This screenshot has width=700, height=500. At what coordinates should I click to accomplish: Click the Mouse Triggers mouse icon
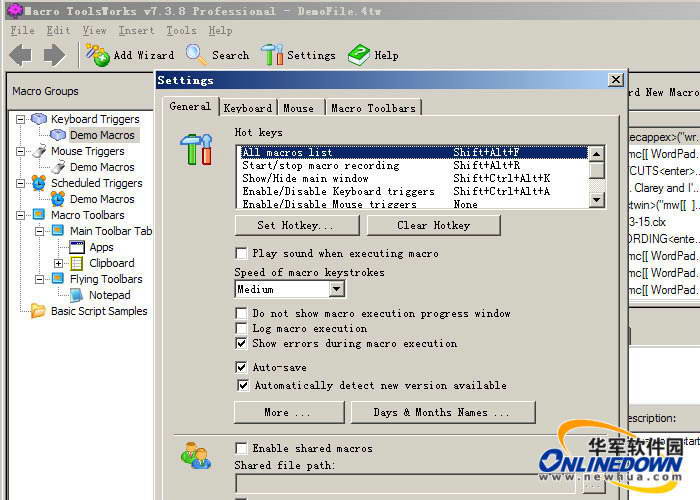(x=39, y=151)
